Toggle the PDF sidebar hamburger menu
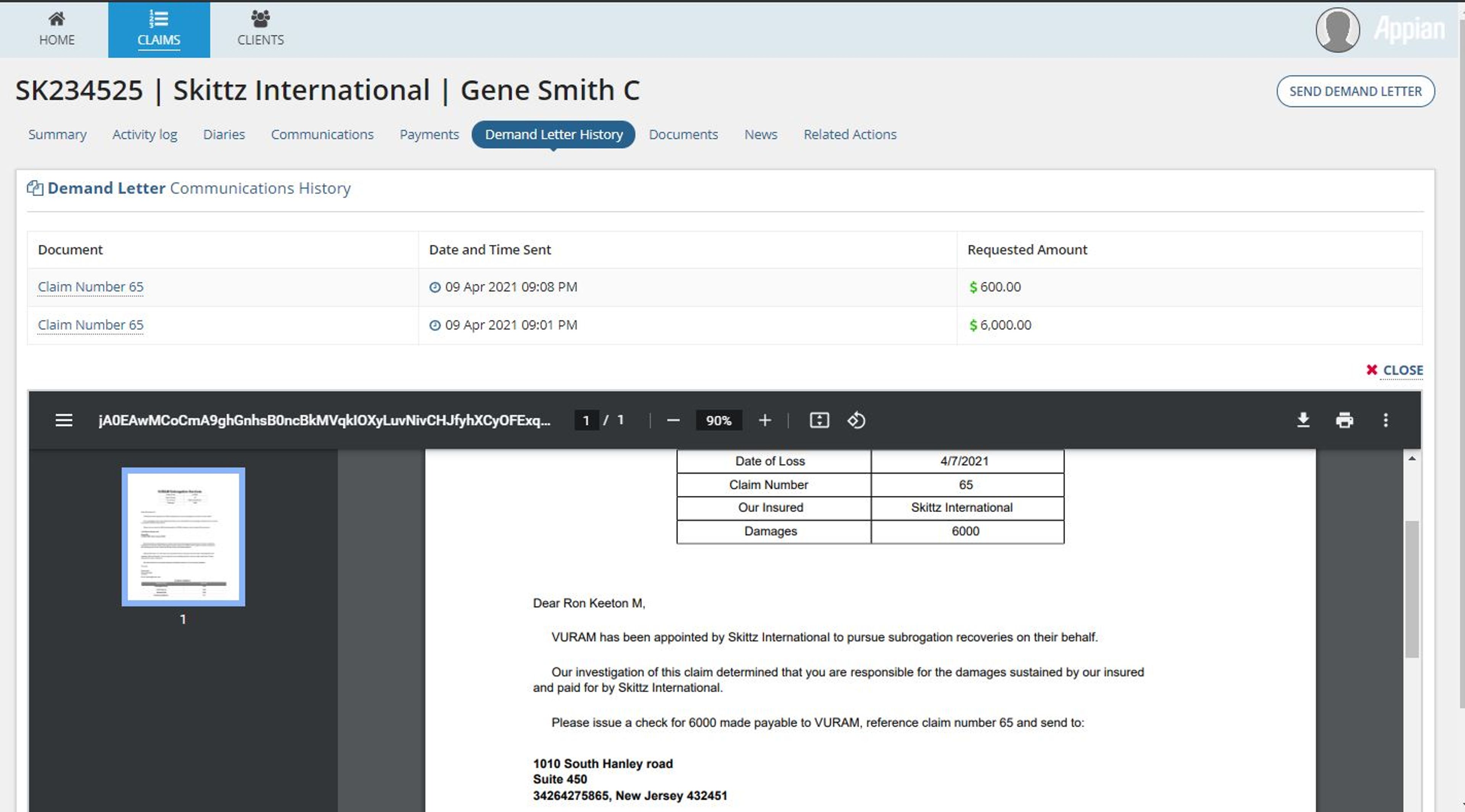This screenshot has height=812, width=1465. point(64,420)
